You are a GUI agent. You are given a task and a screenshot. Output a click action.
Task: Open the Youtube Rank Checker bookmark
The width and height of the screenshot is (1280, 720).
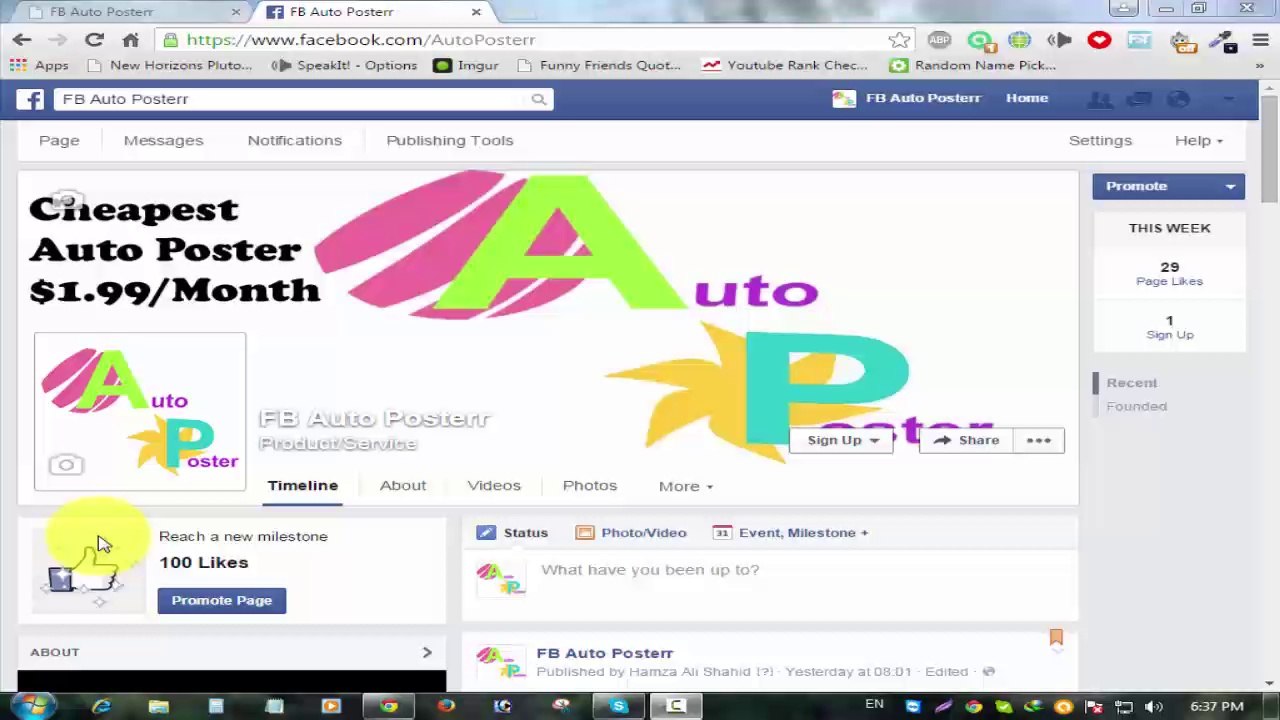(785, 65)
